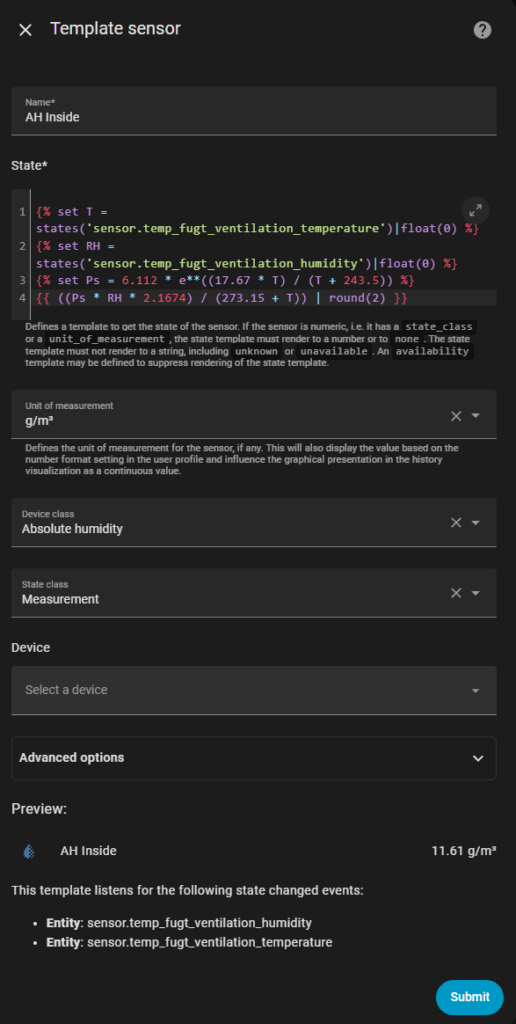Edit the Name field AH Inside
The image size is (516, 1024).
coord(253,110)
